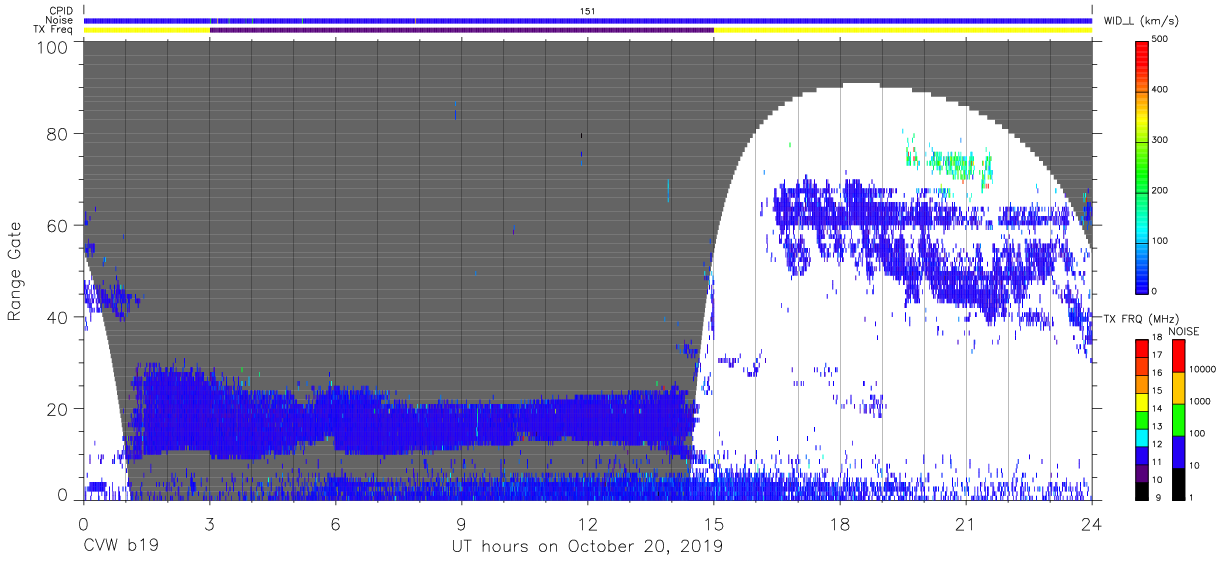
Task: Select the CPID value 151
Action: [x=588, y=11]
